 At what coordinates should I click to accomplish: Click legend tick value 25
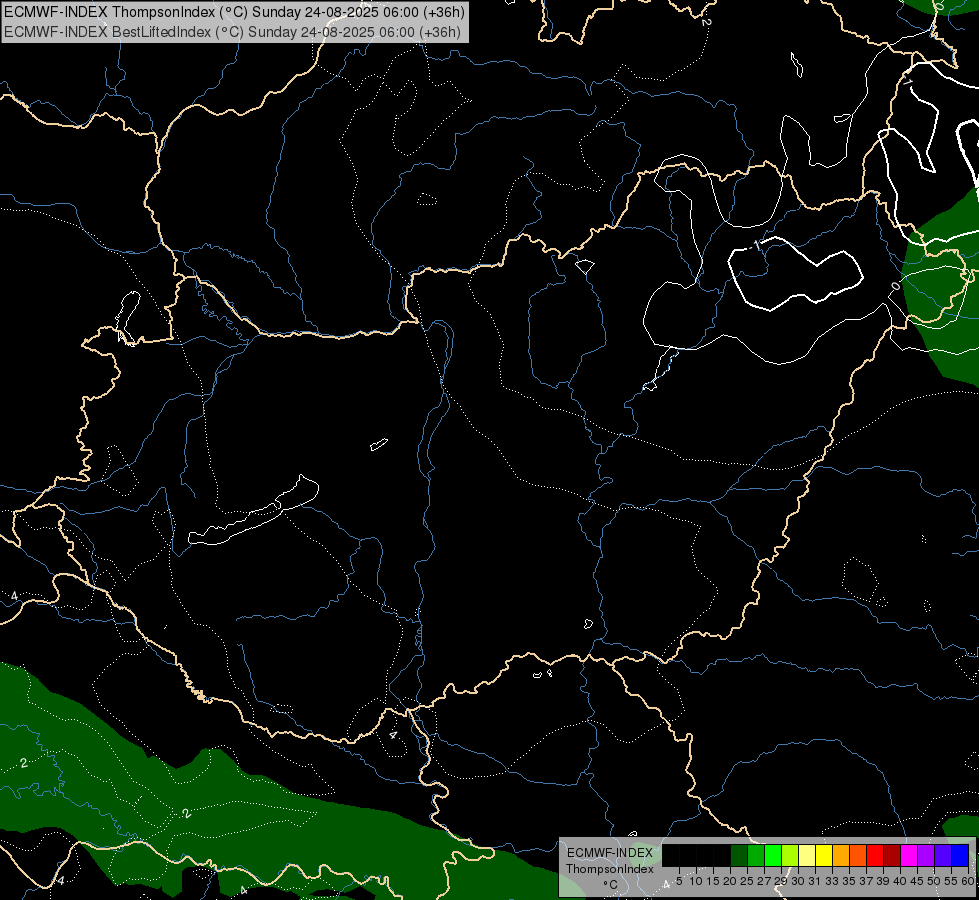point(747,881)
